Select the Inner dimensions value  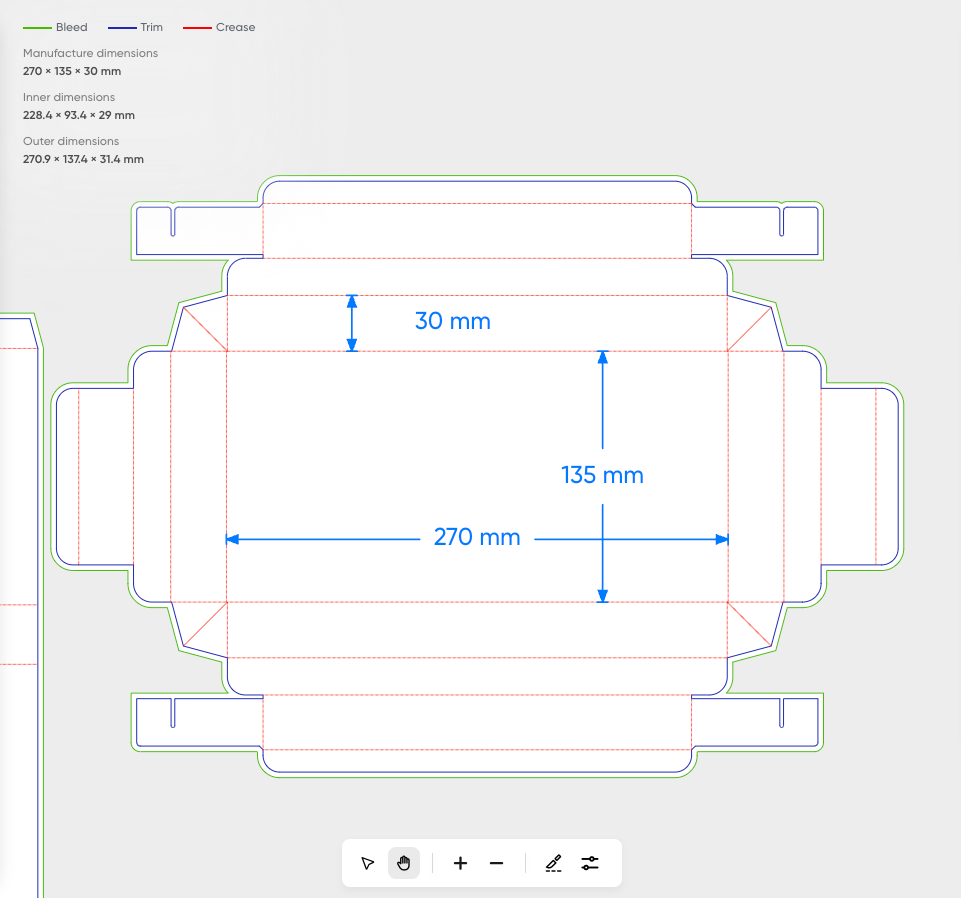(x=78, y=115)
